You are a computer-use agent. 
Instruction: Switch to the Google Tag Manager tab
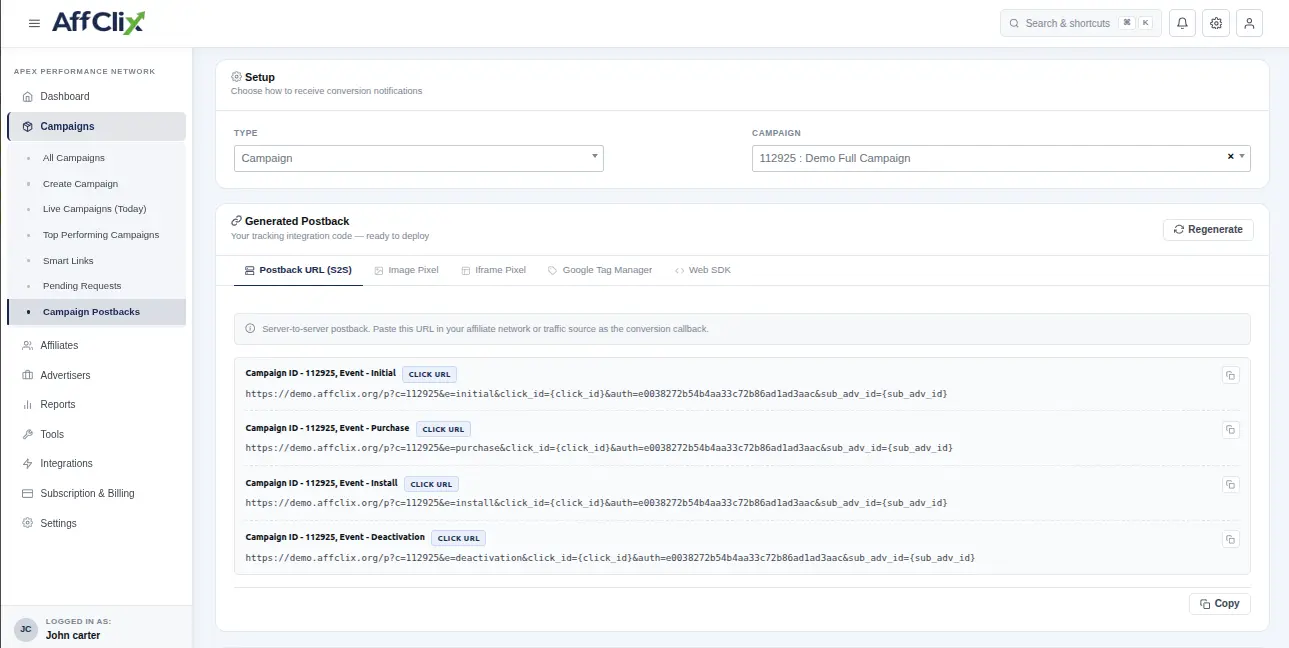(600, 270)
